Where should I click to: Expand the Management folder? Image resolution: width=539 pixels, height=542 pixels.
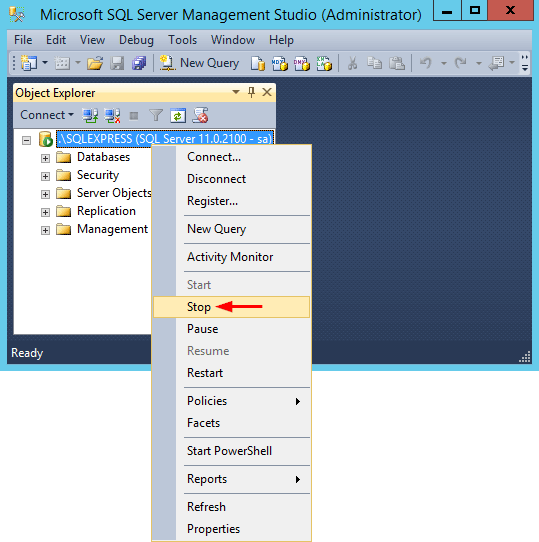[x=45, y=230]
